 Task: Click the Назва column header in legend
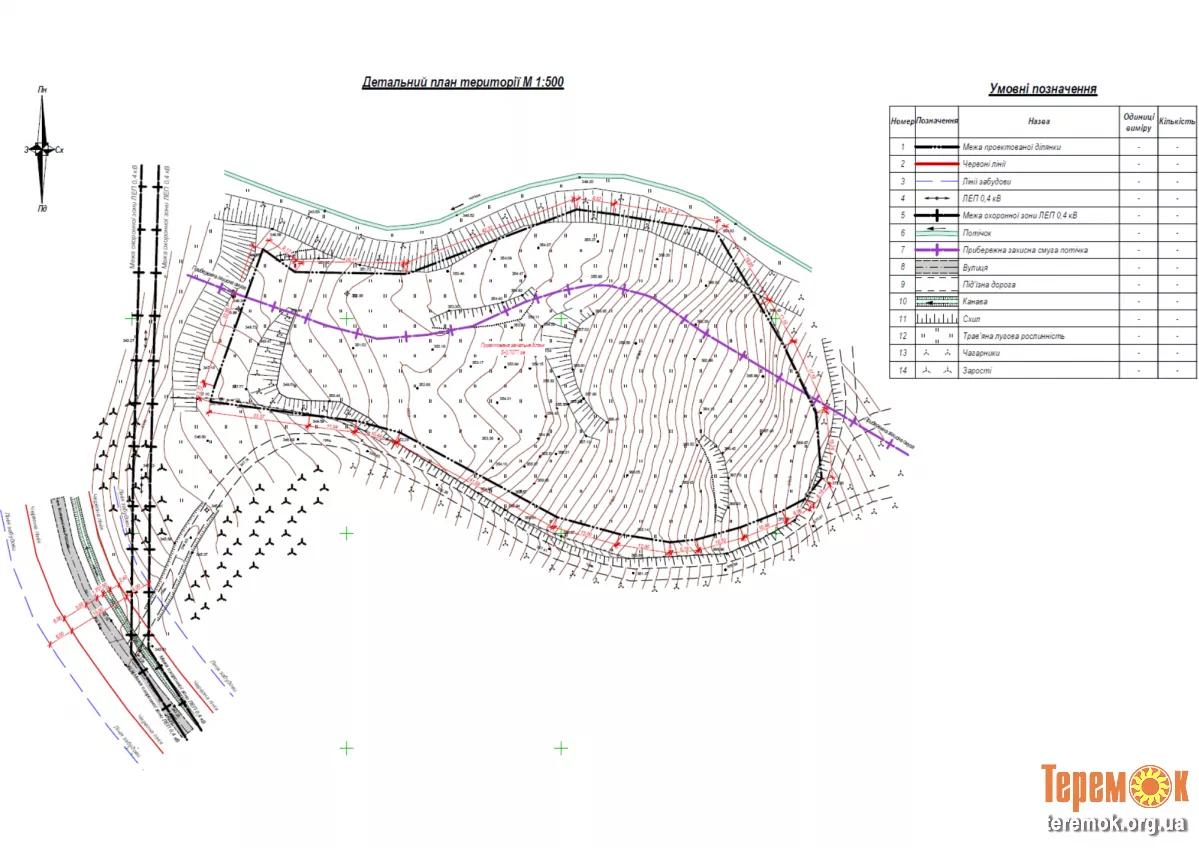(1038, 121)
